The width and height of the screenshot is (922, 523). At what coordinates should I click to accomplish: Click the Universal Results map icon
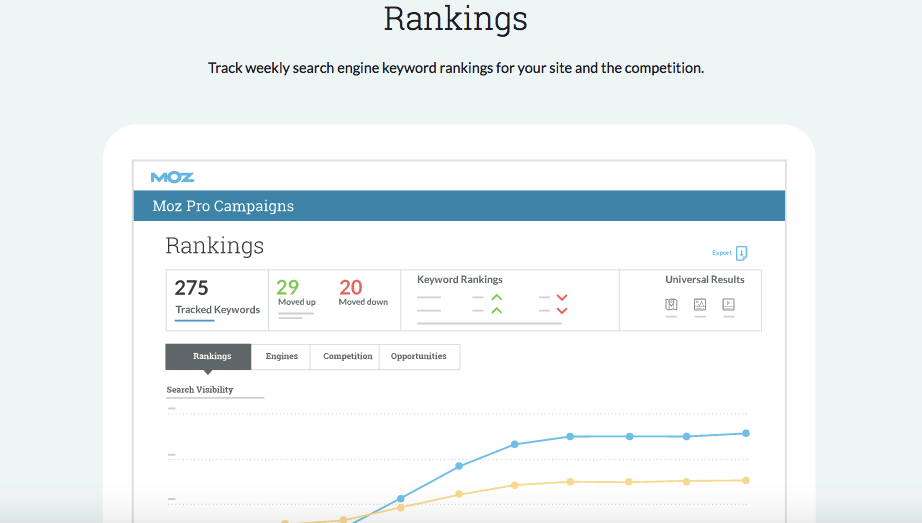pyautogui.click(x=671, y=304)
